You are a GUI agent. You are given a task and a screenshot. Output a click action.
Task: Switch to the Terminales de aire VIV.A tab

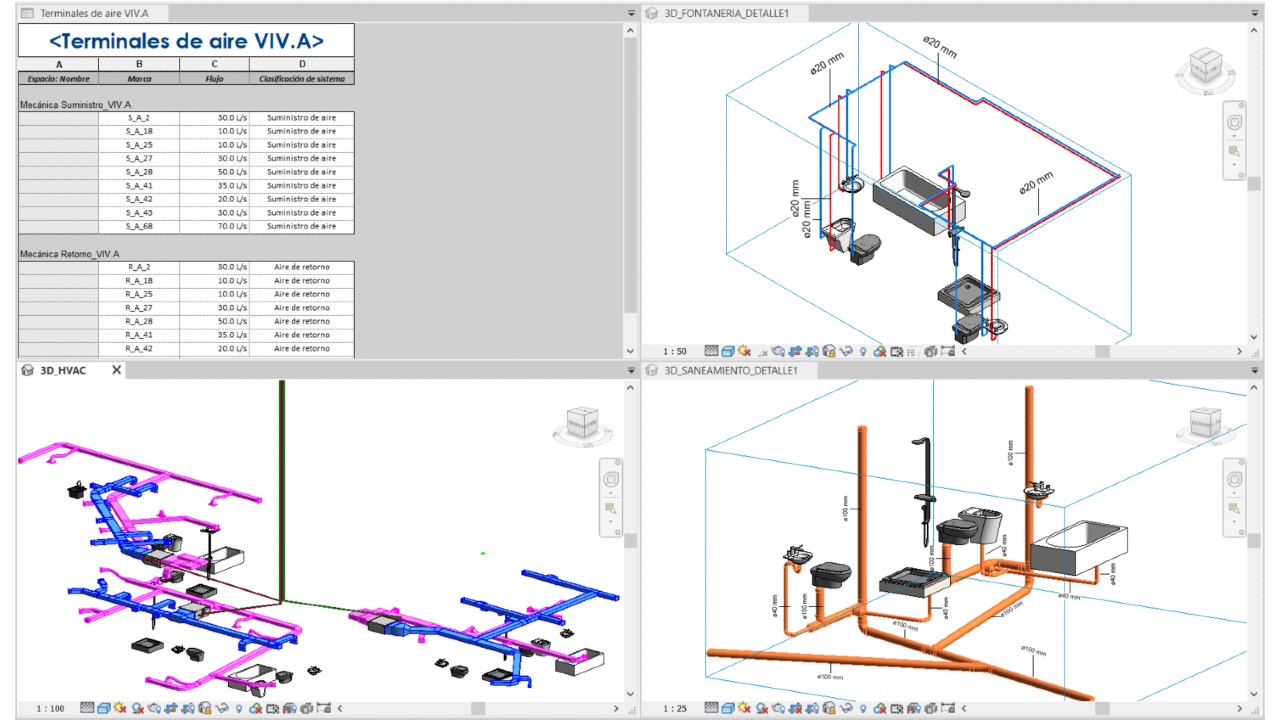point(88,13)
